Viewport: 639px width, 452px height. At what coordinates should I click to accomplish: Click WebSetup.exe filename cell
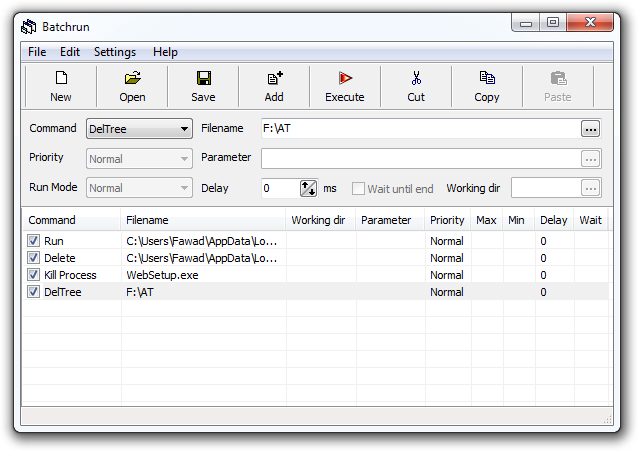(163, 275)
